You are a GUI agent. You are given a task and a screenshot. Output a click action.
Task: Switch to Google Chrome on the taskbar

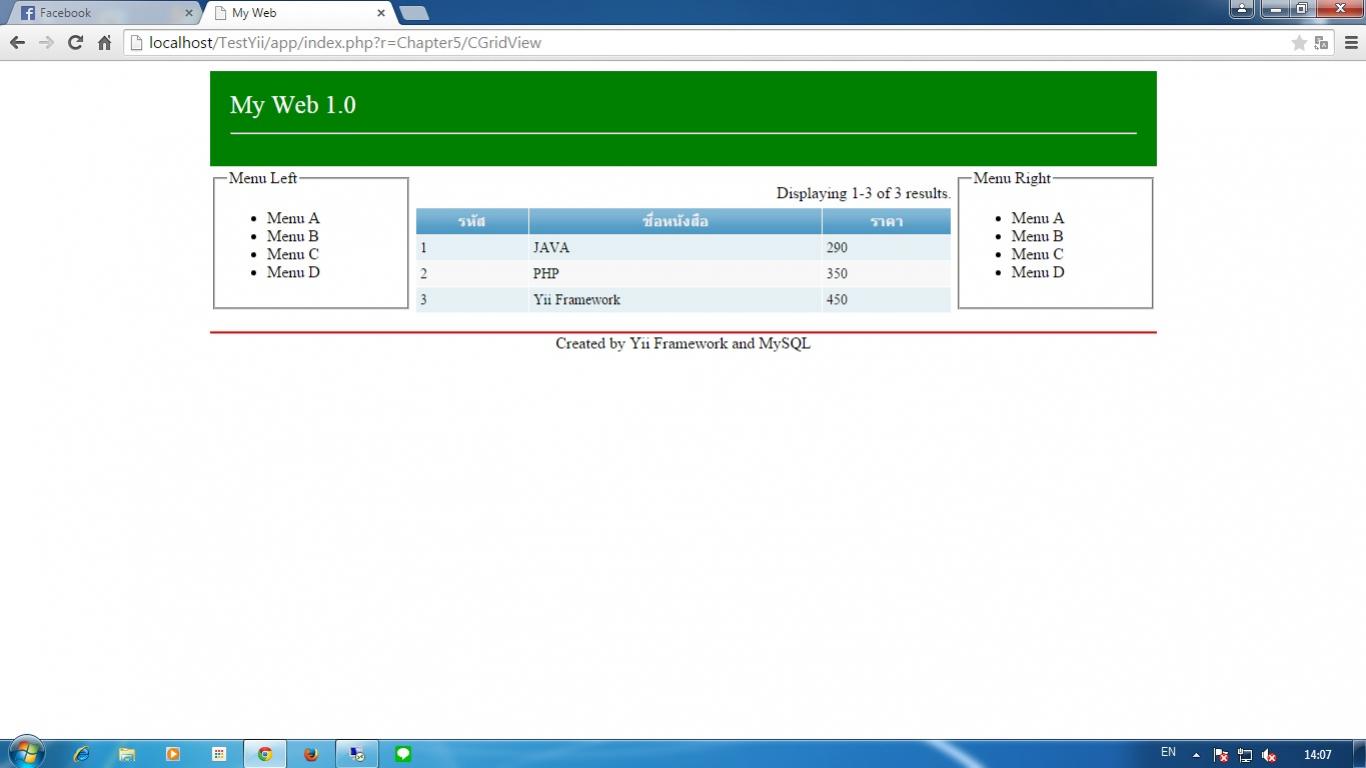point(265,754)
